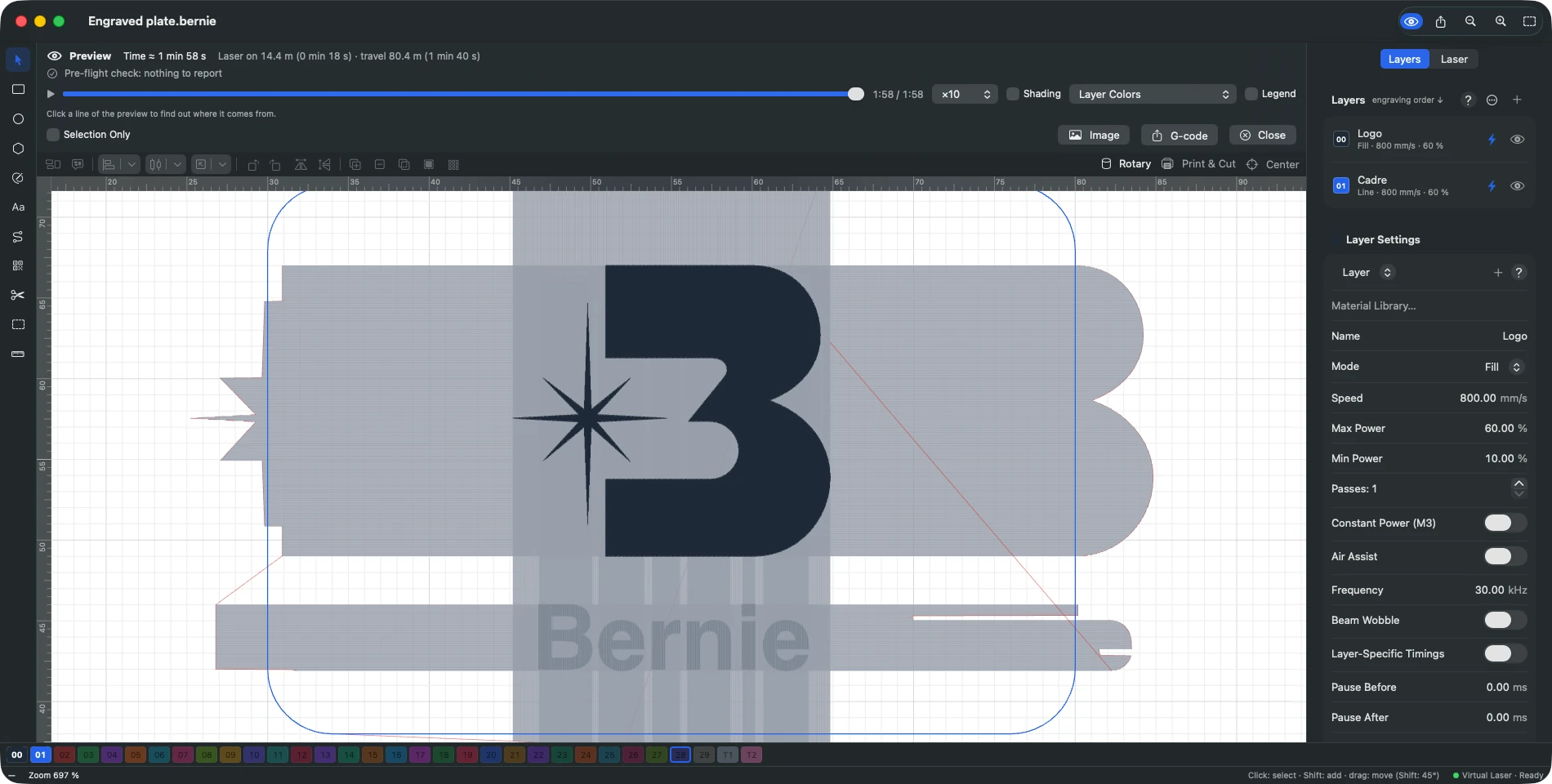
Task: Select the ellipse drawing tool
Action: click(18, 118)
